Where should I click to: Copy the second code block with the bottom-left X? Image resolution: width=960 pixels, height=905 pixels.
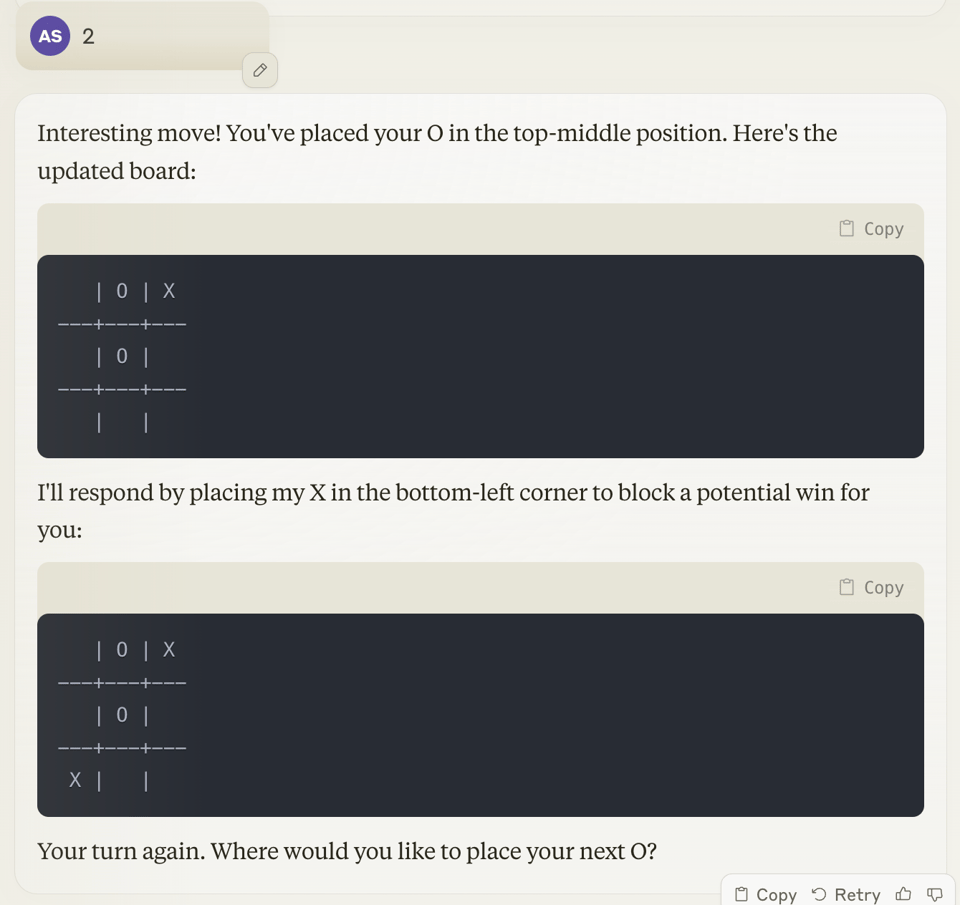pos(872,588)
